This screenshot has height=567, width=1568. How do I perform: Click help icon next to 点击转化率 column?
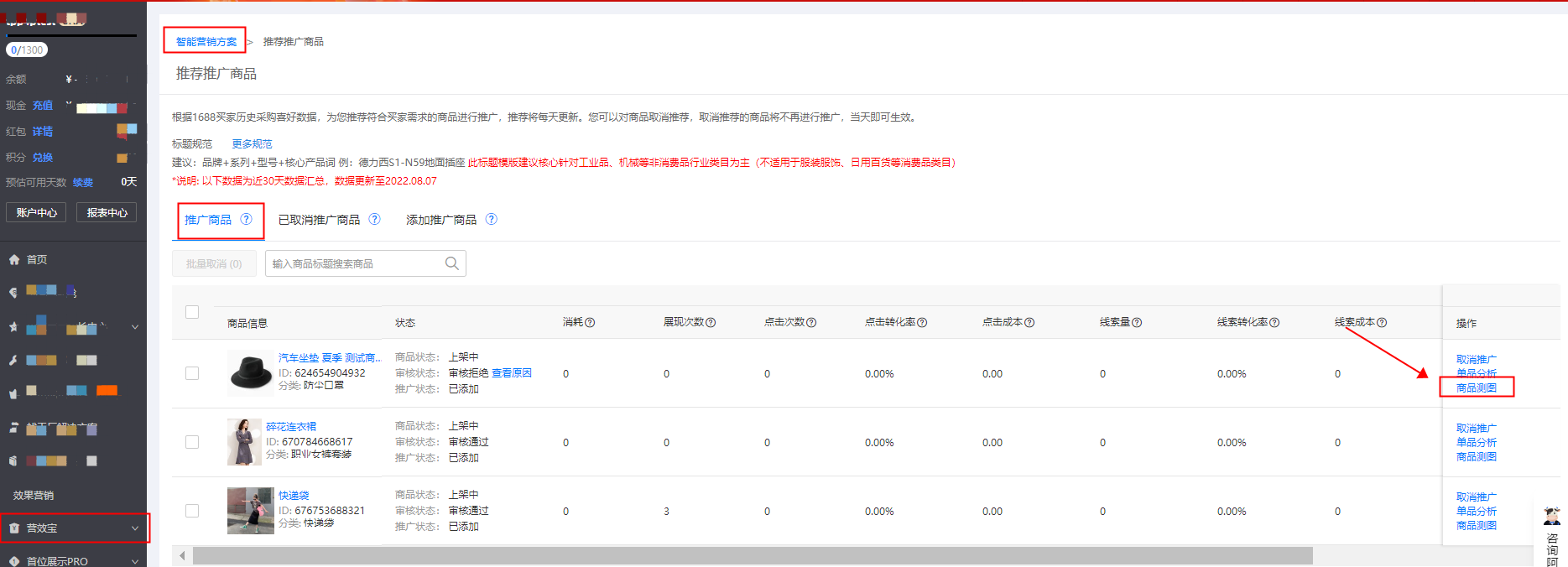[922, 323]
